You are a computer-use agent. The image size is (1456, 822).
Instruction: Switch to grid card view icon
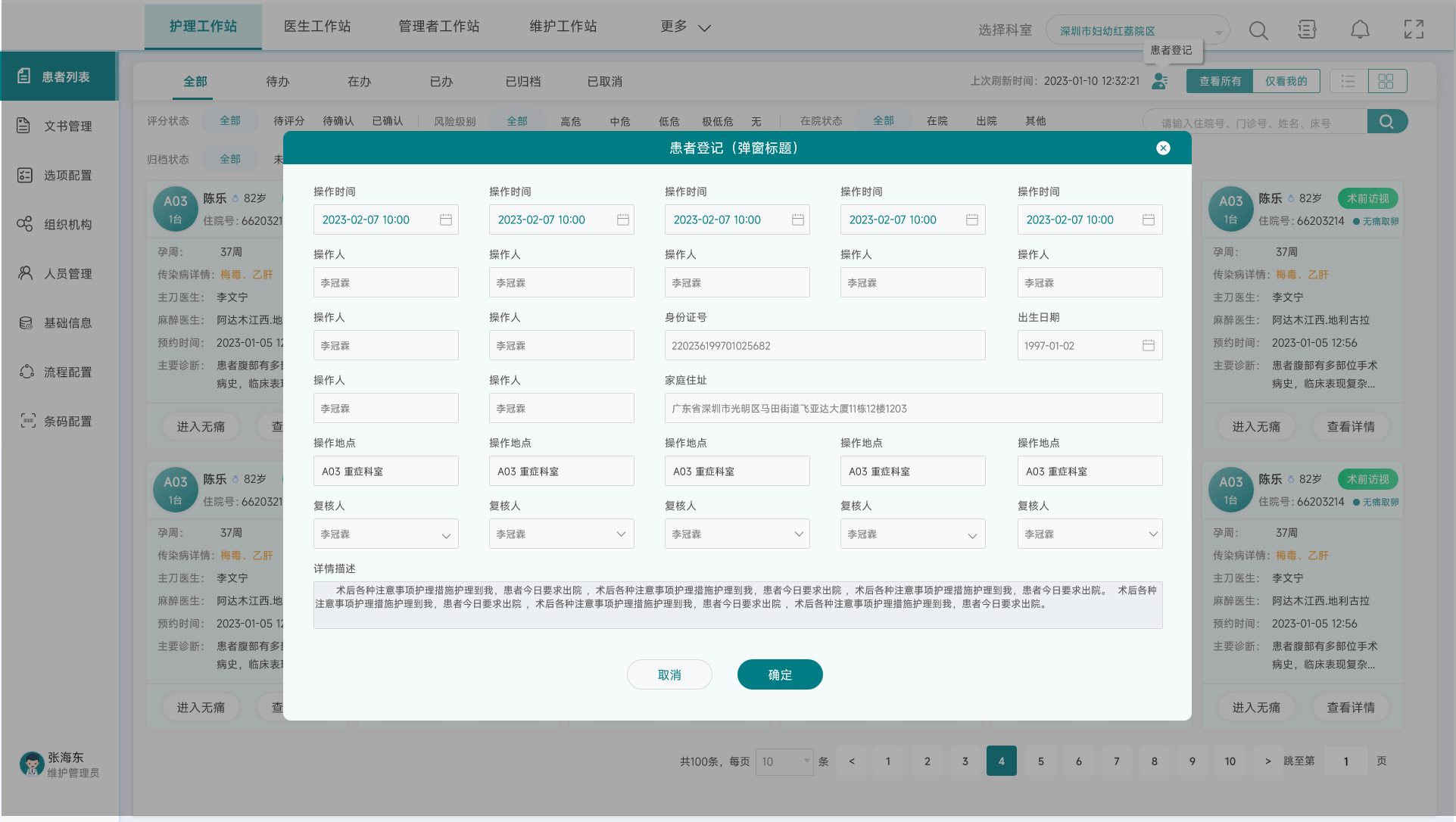pos(1386,81)
